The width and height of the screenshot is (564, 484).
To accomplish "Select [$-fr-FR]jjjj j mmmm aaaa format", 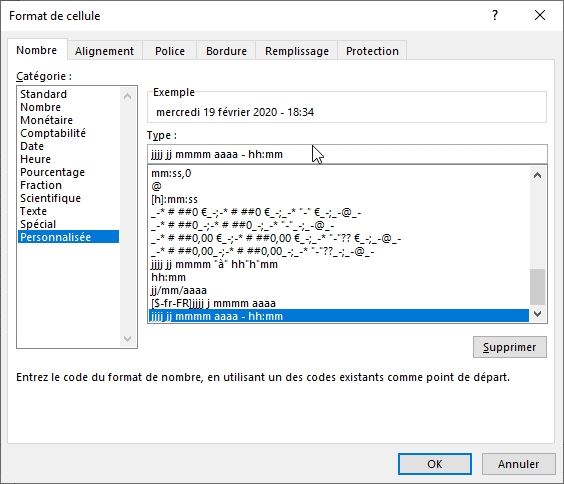I will (338, 303).
